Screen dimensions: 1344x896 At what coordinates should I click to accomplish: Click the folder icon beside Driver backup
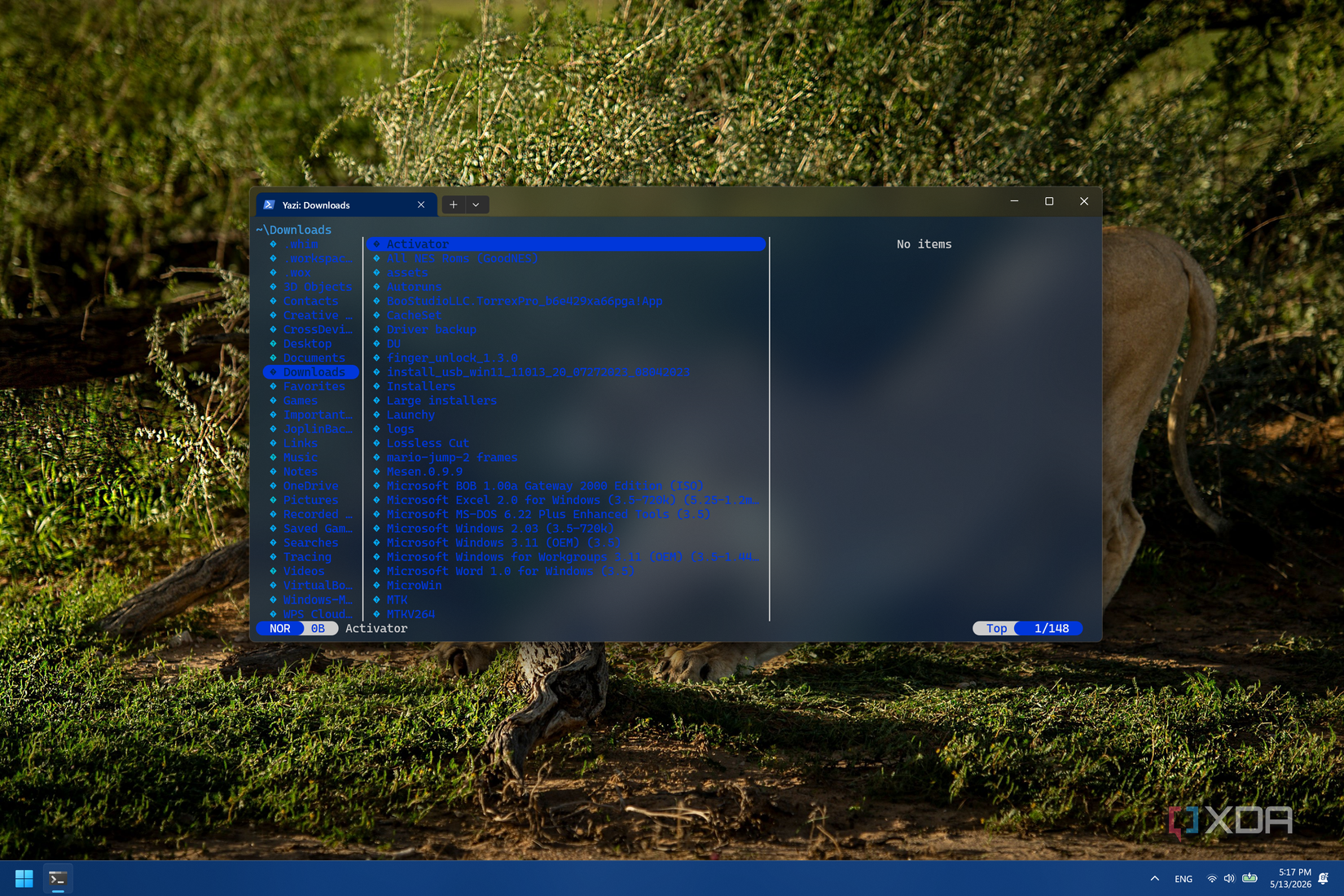point(376,330)
